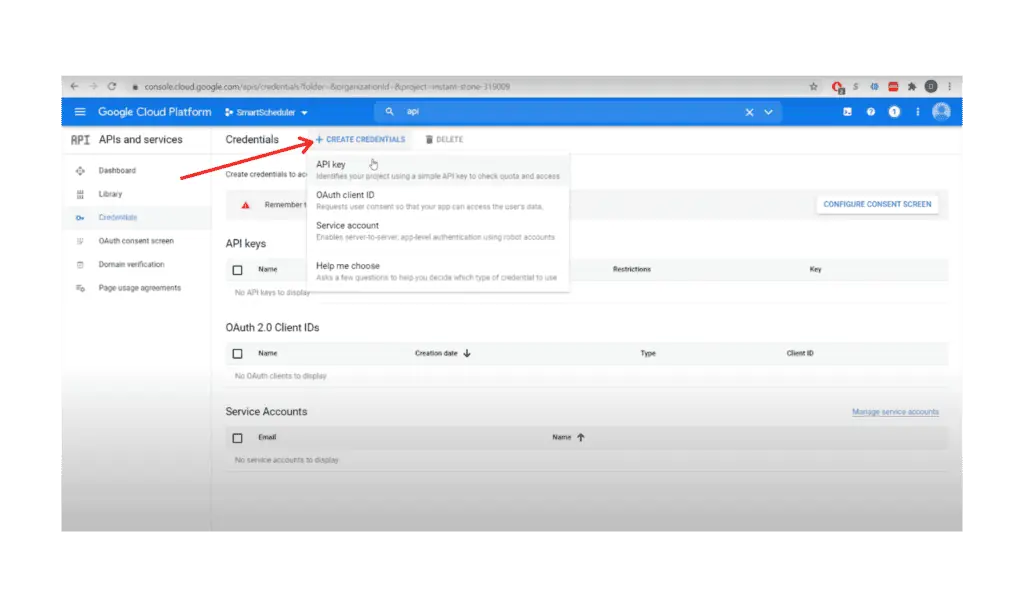Image resolution: width=1024 pixels, height=614 pixels.
Task: Open the notifications badge icon
Action: [895, 112]
